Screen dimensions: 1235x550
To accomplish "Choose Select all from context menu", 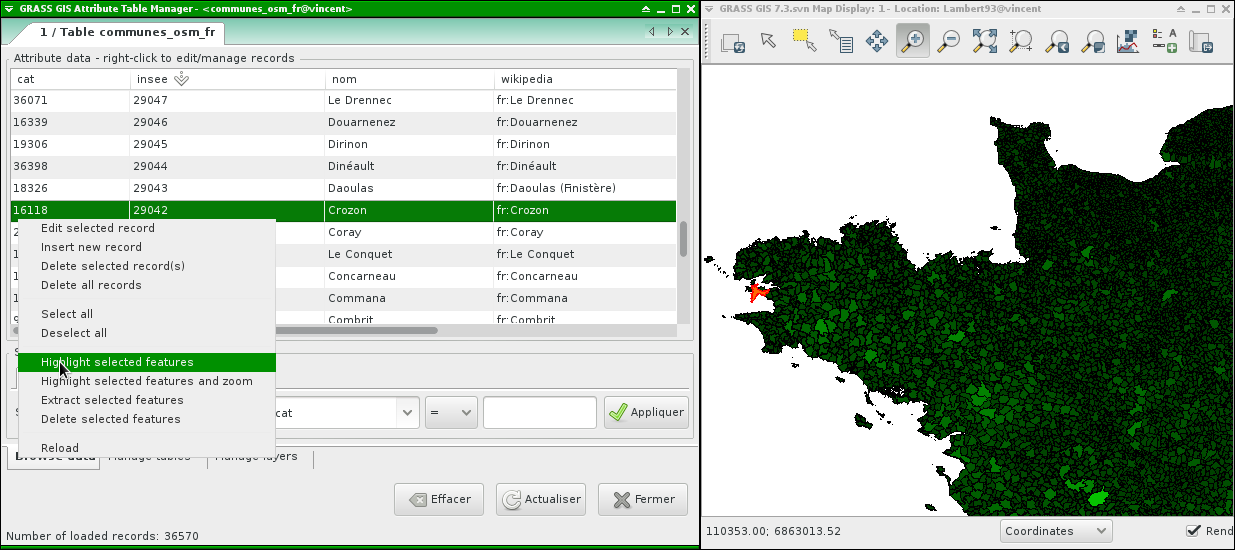I will [x=67, y=314].
